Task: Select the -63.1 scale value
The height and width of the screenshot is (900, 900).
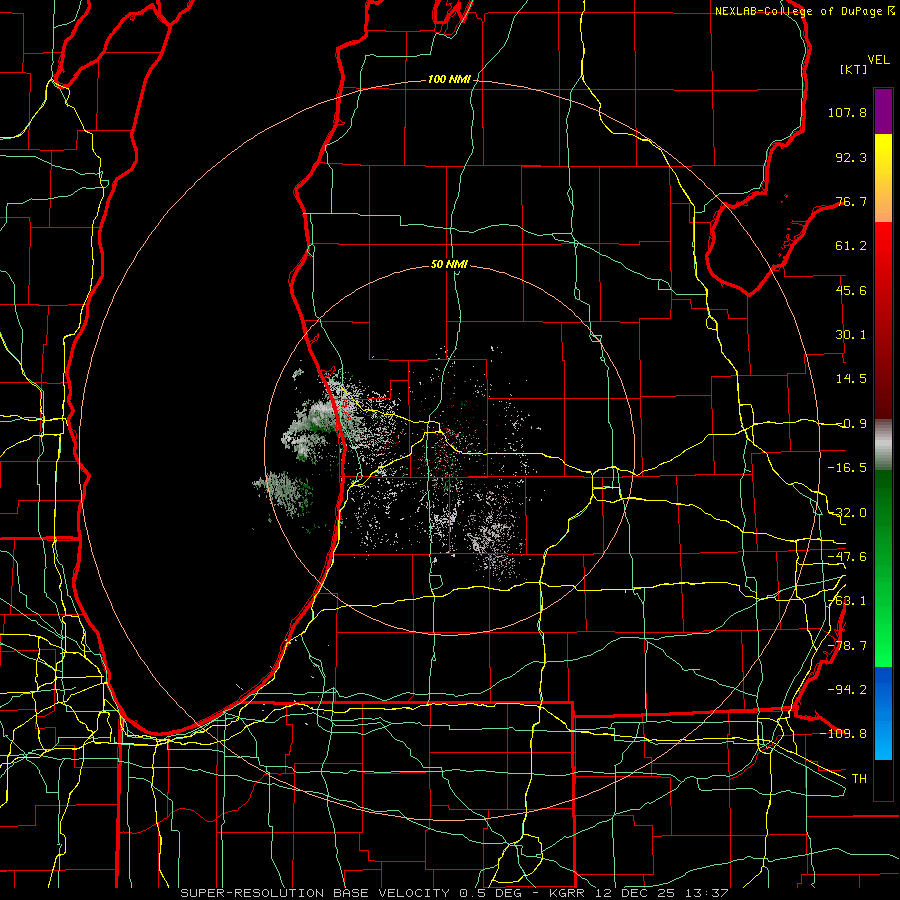Action: tap(847, 601)
